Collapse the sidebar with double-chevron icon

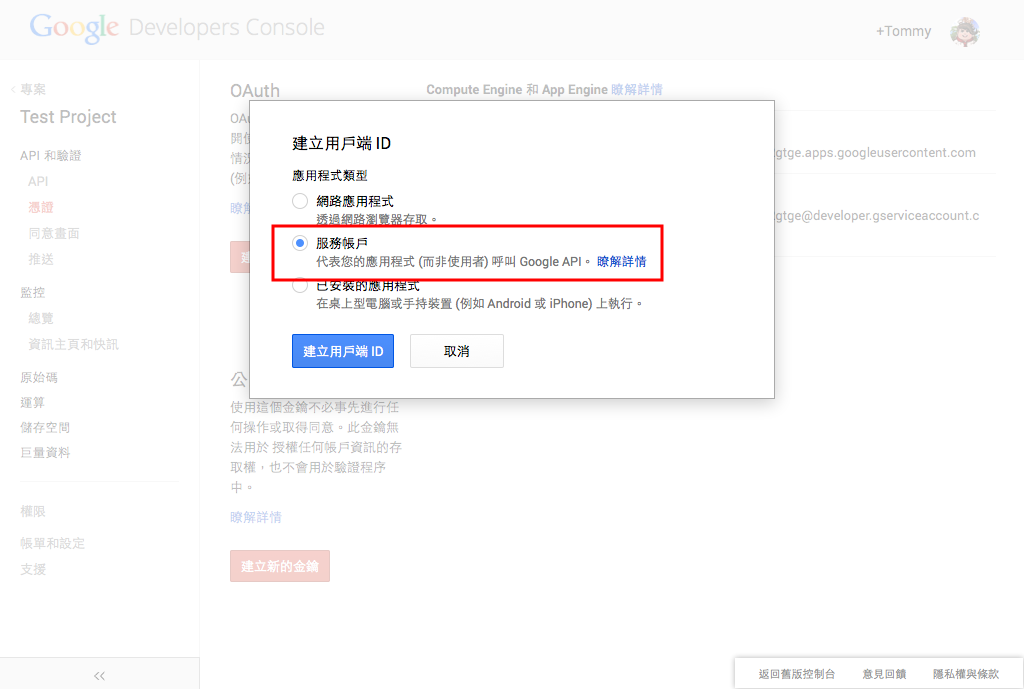point(99,675)
